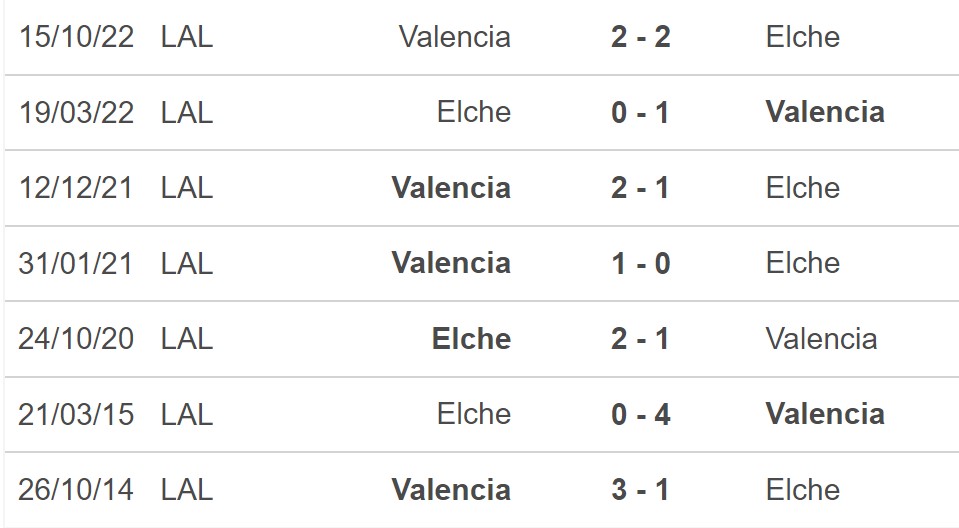
Task: Select bold Valencia in the 12/12/21 row
Action: 451,188
